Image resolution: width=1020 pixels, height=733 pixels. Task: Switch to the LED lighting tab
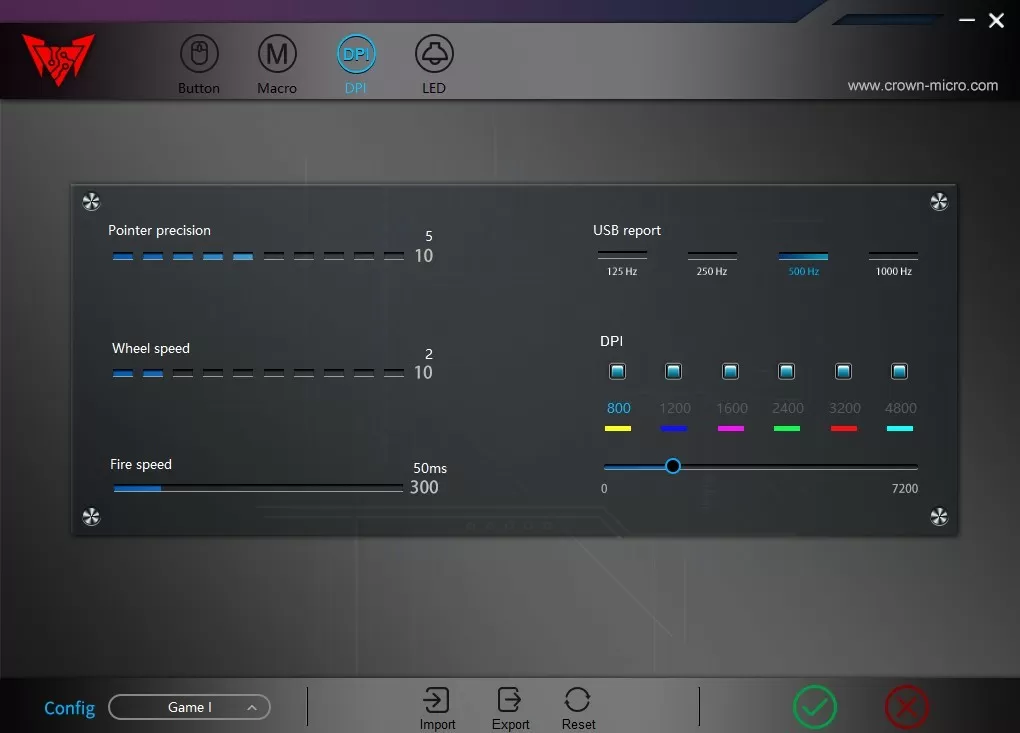pos(434,53)
